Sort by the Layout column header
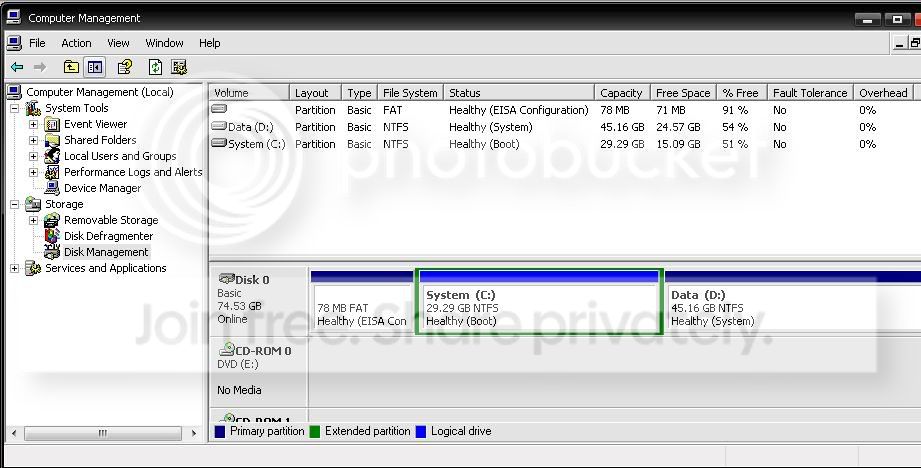921x468 pixels. (x=315, y=93)
